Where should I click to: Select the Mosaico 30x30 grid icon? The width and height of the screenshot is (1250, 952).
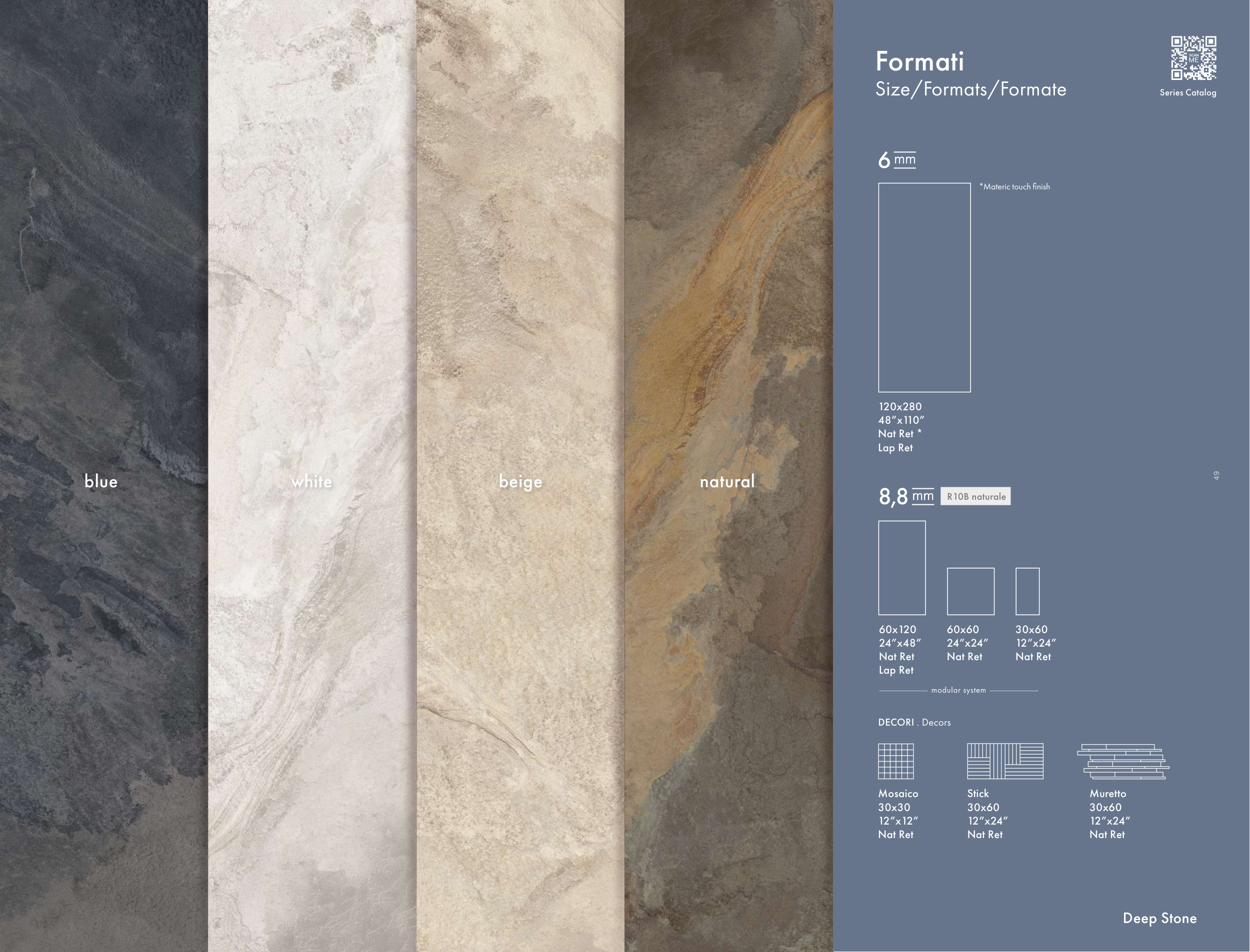point(895,761)
